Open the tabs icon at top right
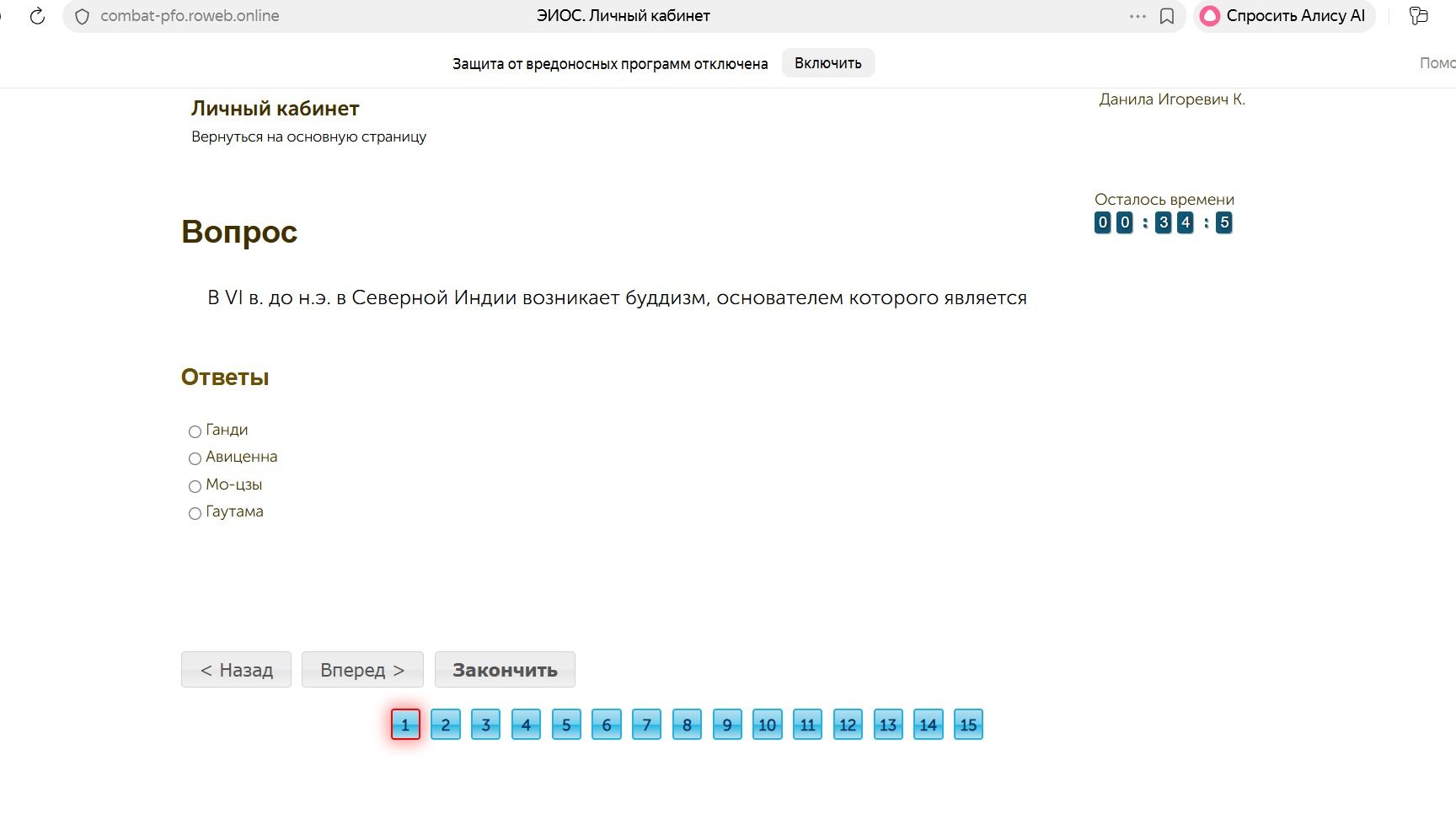Viewport: 1456px width, 819px height. click(1419, 16)
